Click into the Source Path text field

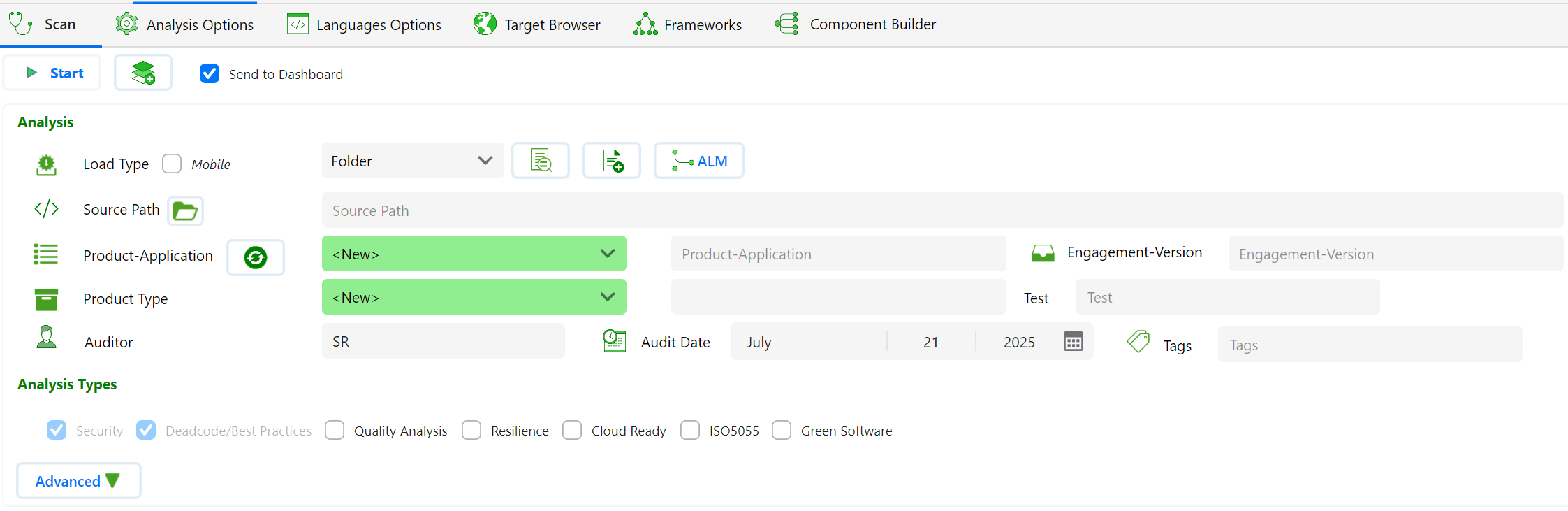[x=941, y=210]
